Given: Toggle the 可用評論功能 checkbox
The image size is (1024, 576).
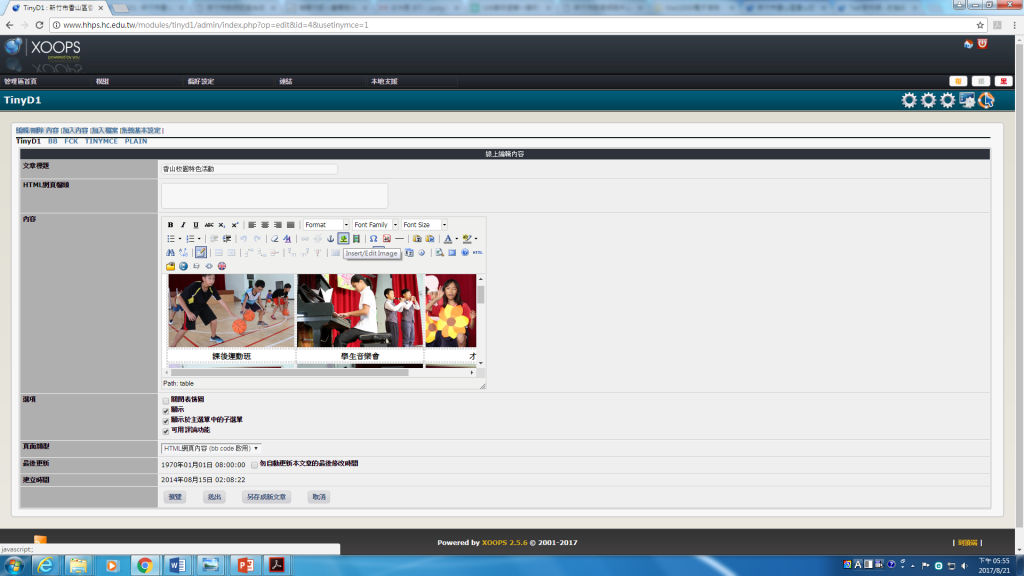Looking at the screenshot, I should click(x=166, y=430).
